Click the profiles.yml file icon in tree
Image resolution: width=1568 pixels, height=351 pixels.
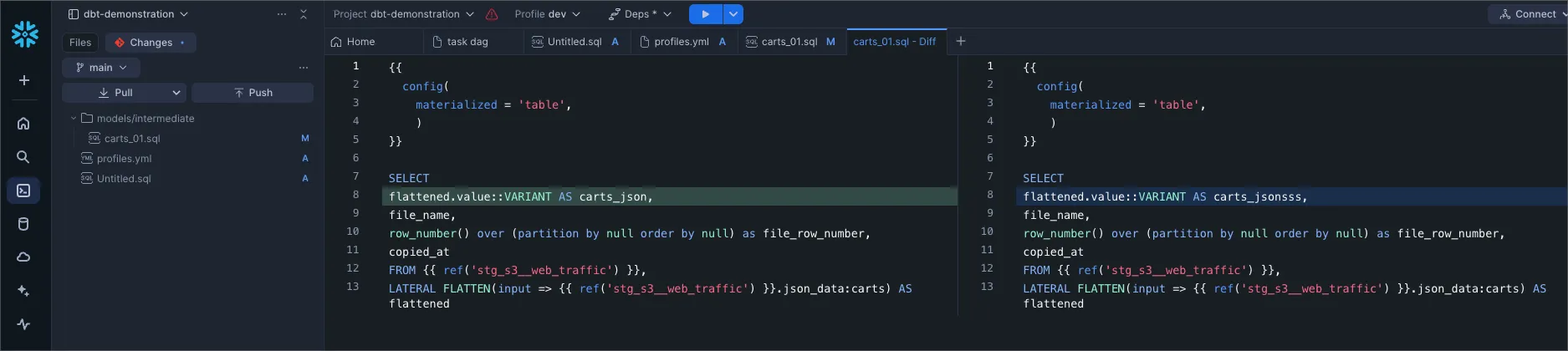87,158
